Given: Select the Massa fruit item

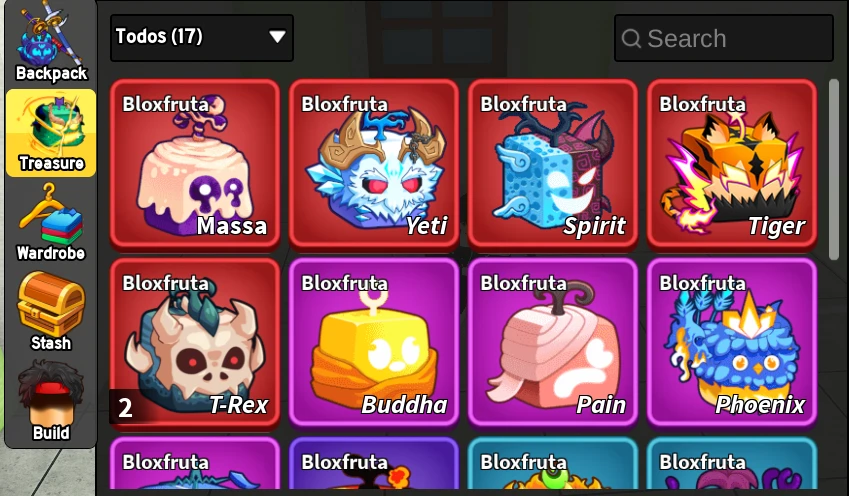Looking at the screenshot, I should pos(195,165).
